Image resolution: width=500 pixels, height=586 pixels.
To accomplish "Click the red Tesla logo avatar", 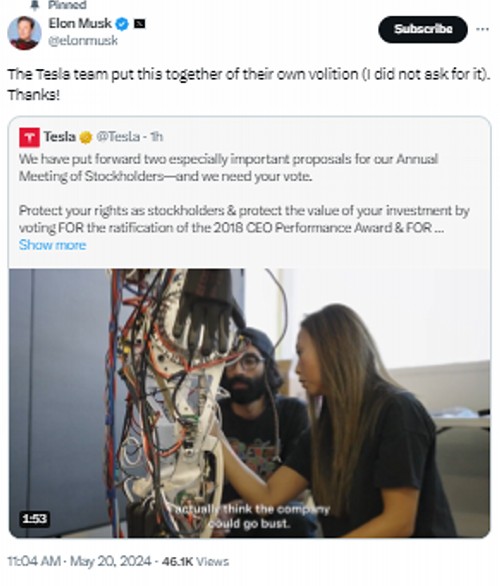I will 30,137.
